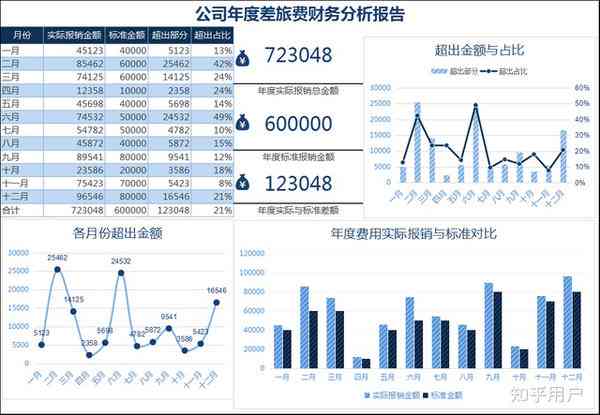Click the 16546 data point on line chart
The image size is (600, 415).
pos(216,303)
